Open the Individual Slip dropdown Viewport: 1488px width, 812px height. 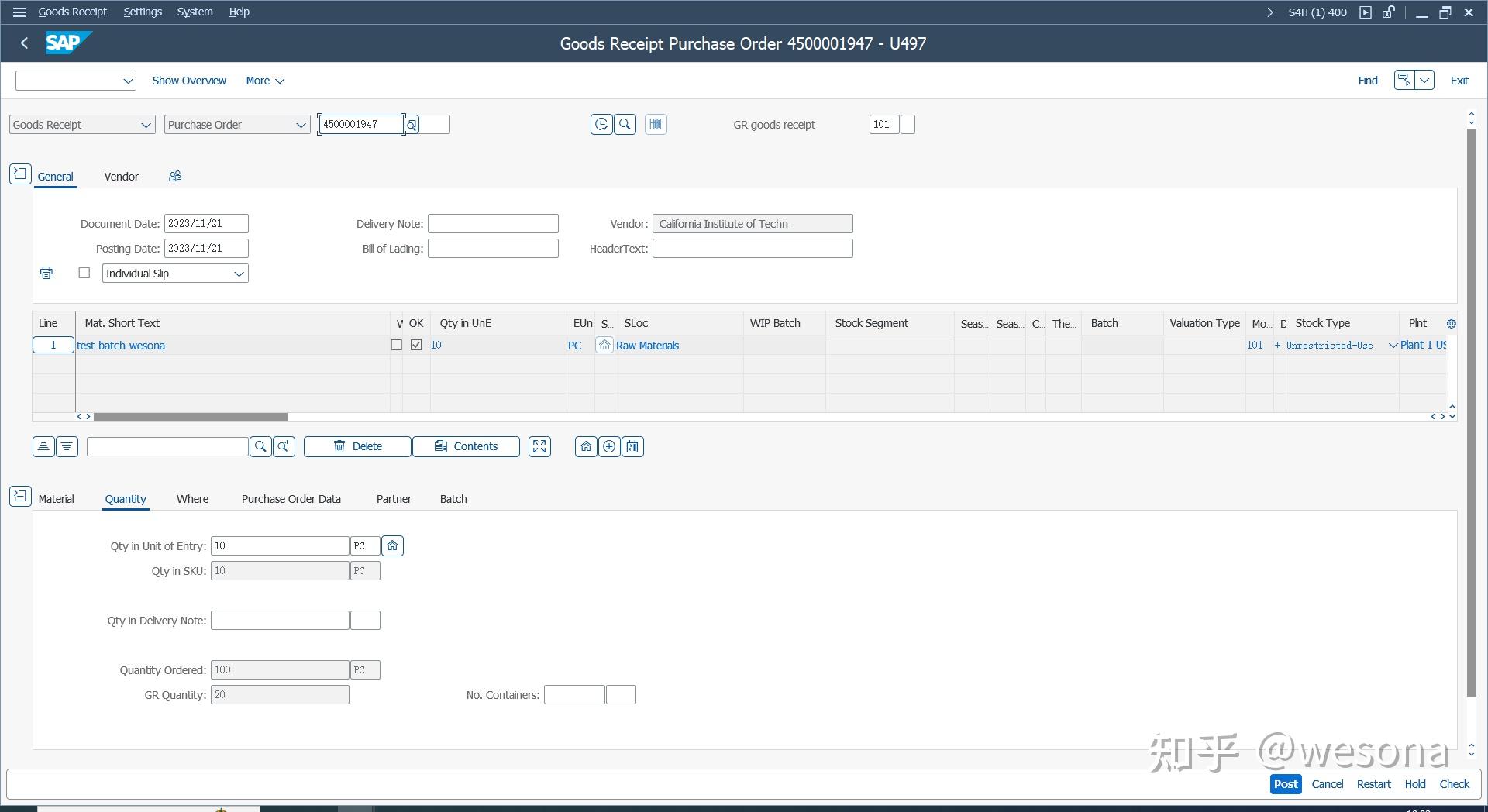click(239, 274)
